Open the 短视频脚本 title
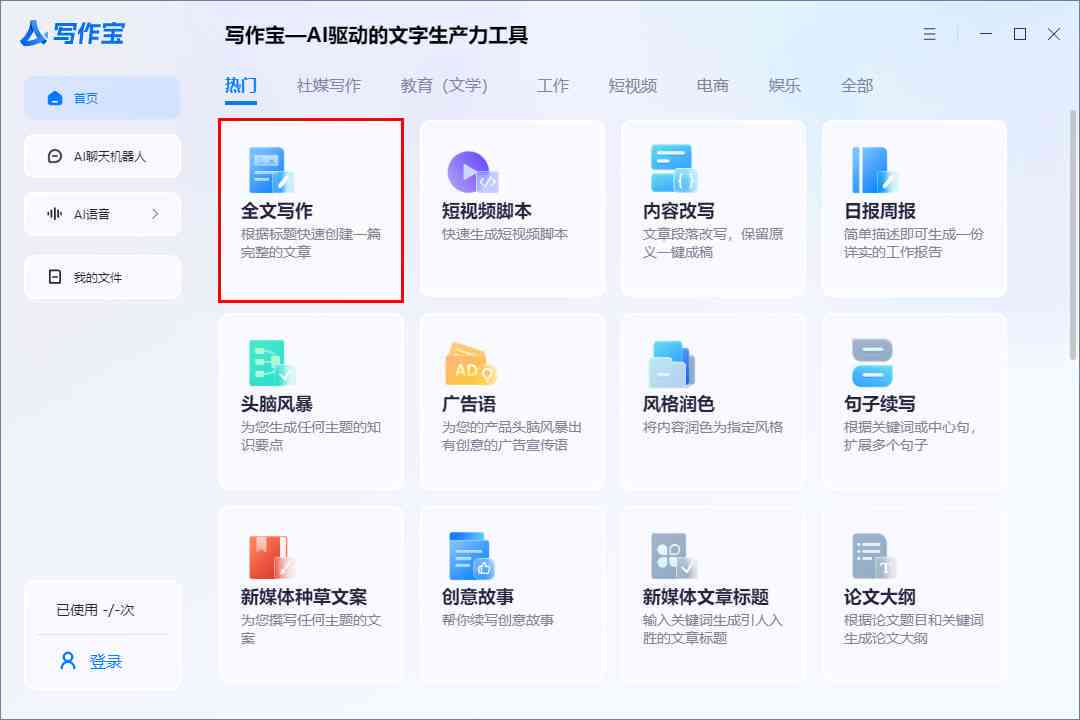Viewport: 1080px width, 720px height. 486,211
